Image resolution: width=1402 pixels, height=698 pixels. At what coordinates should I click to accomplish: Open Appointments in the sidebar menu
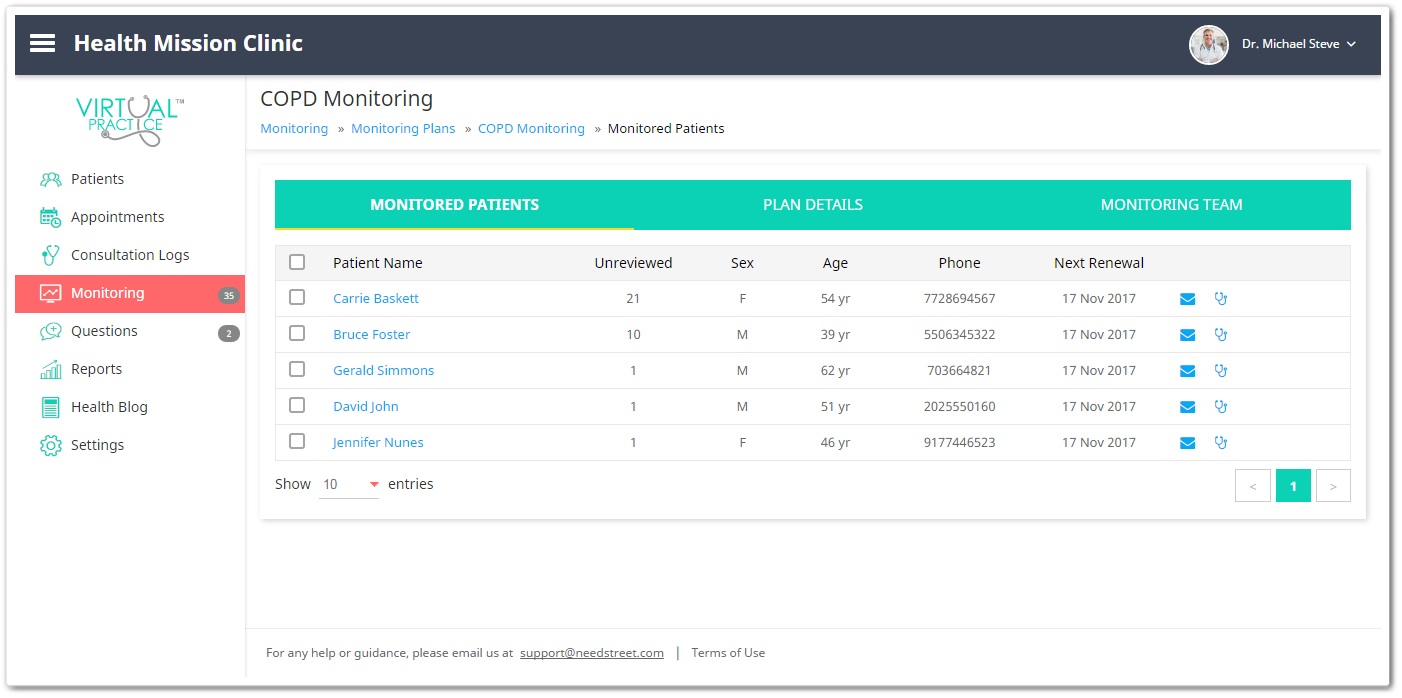click(130, 217)
